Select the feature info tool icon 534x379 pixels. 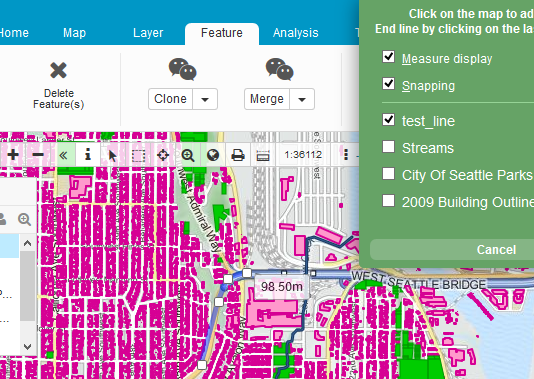[88, 155]
